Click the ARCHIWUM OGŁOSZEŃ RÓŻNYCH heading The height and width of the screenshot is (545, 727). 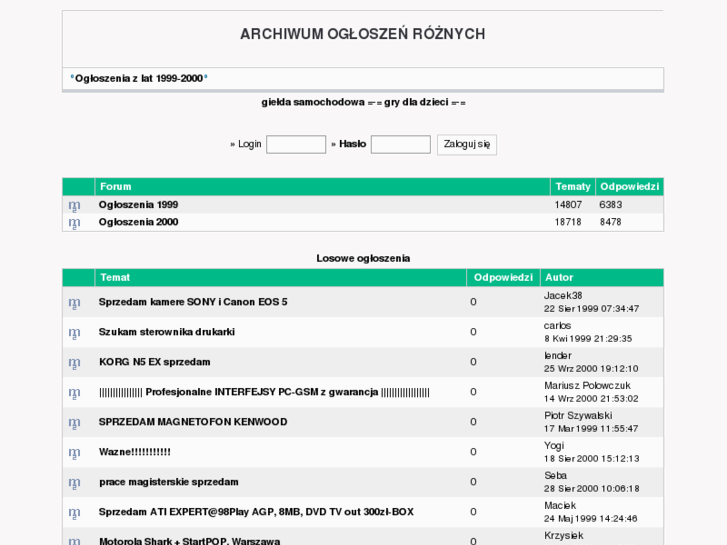(363, 34)
